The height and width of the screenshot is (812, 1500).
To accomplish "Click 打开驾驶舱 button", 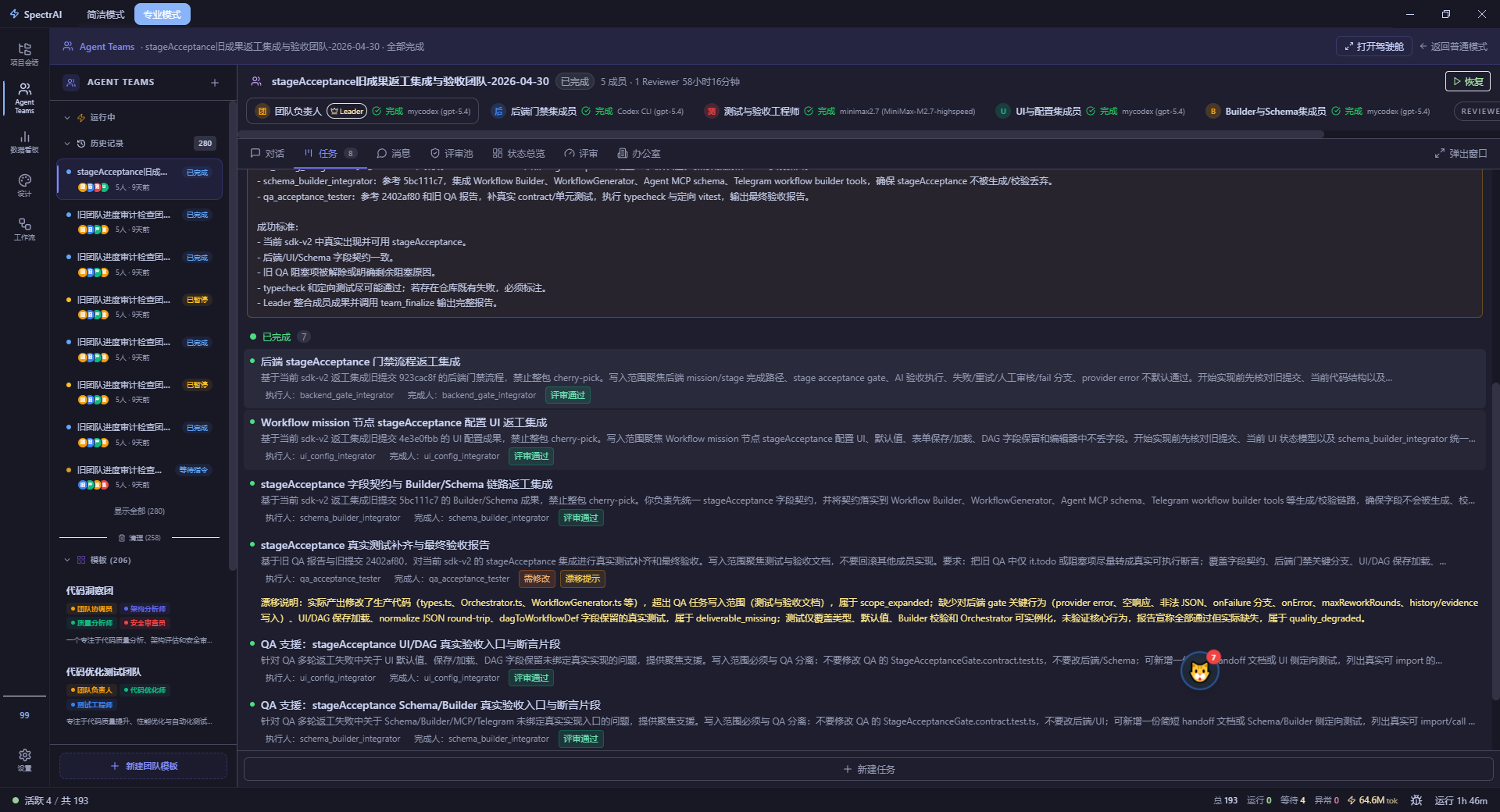I will point(1374,47).
